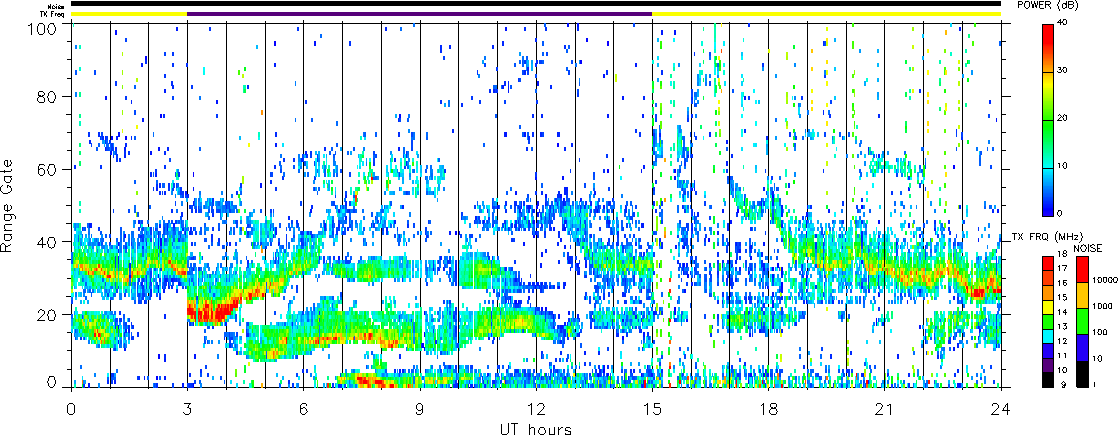Pick the purple segment of TX FRQ colorbar
This screenshot has height=435, width=1118.
(1048, 365)
